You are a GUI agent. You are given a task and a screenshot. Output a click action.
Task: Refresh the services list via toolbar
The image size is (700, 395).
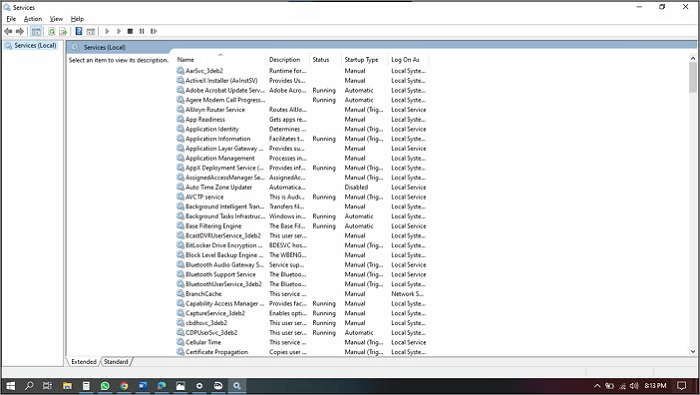click(x=52, y=31)
